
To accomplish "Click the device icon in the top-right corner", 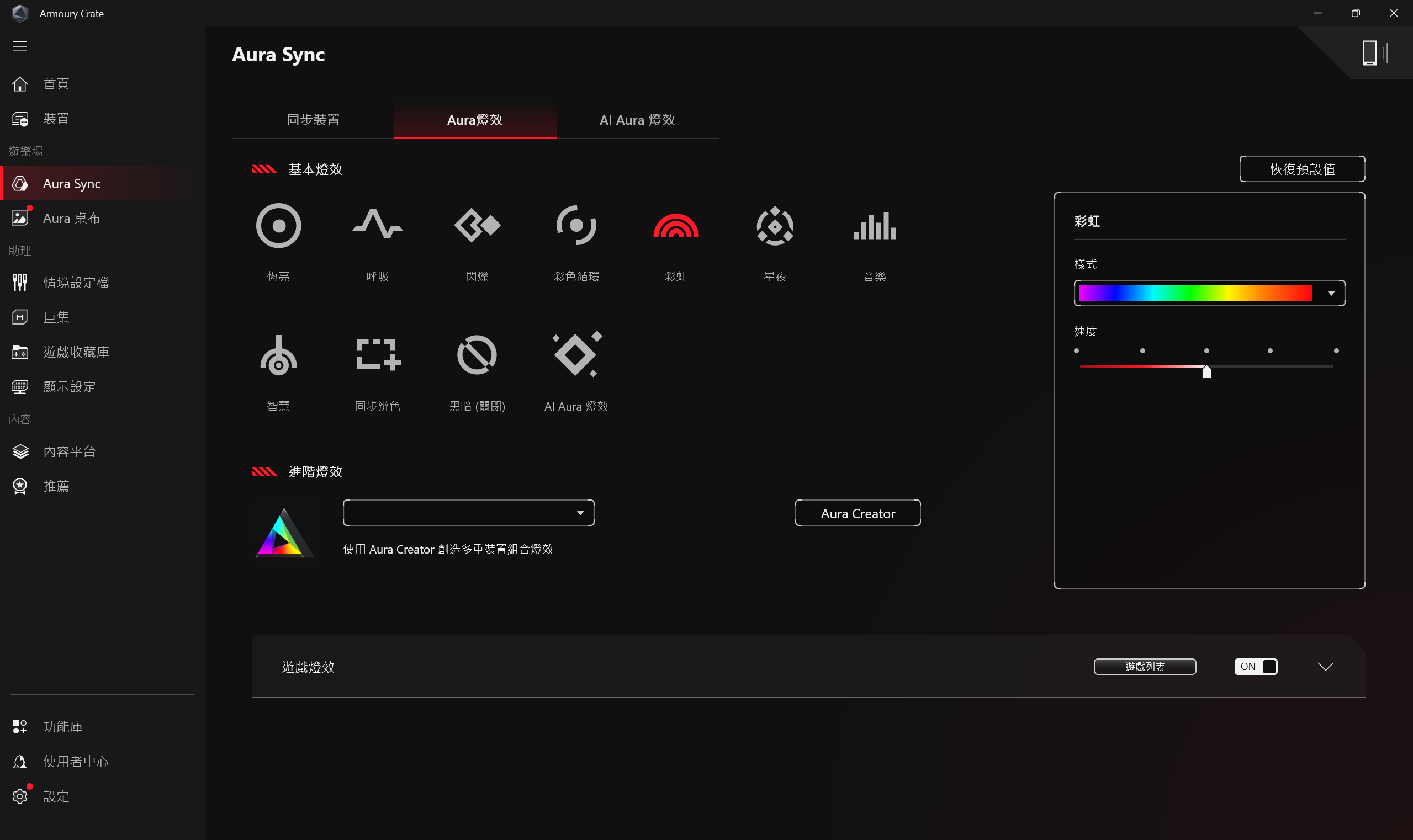I will [1375, 52].
